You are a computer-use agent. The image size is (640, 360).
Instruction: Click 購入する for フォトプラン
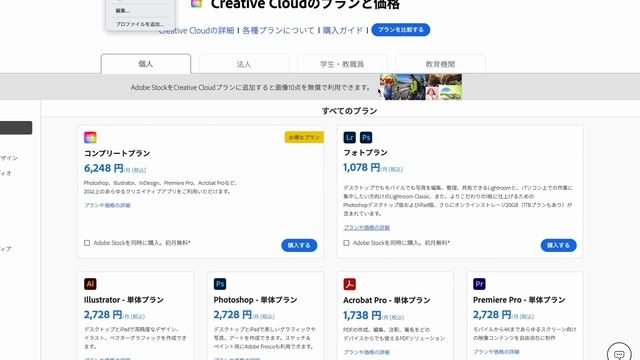558,245
